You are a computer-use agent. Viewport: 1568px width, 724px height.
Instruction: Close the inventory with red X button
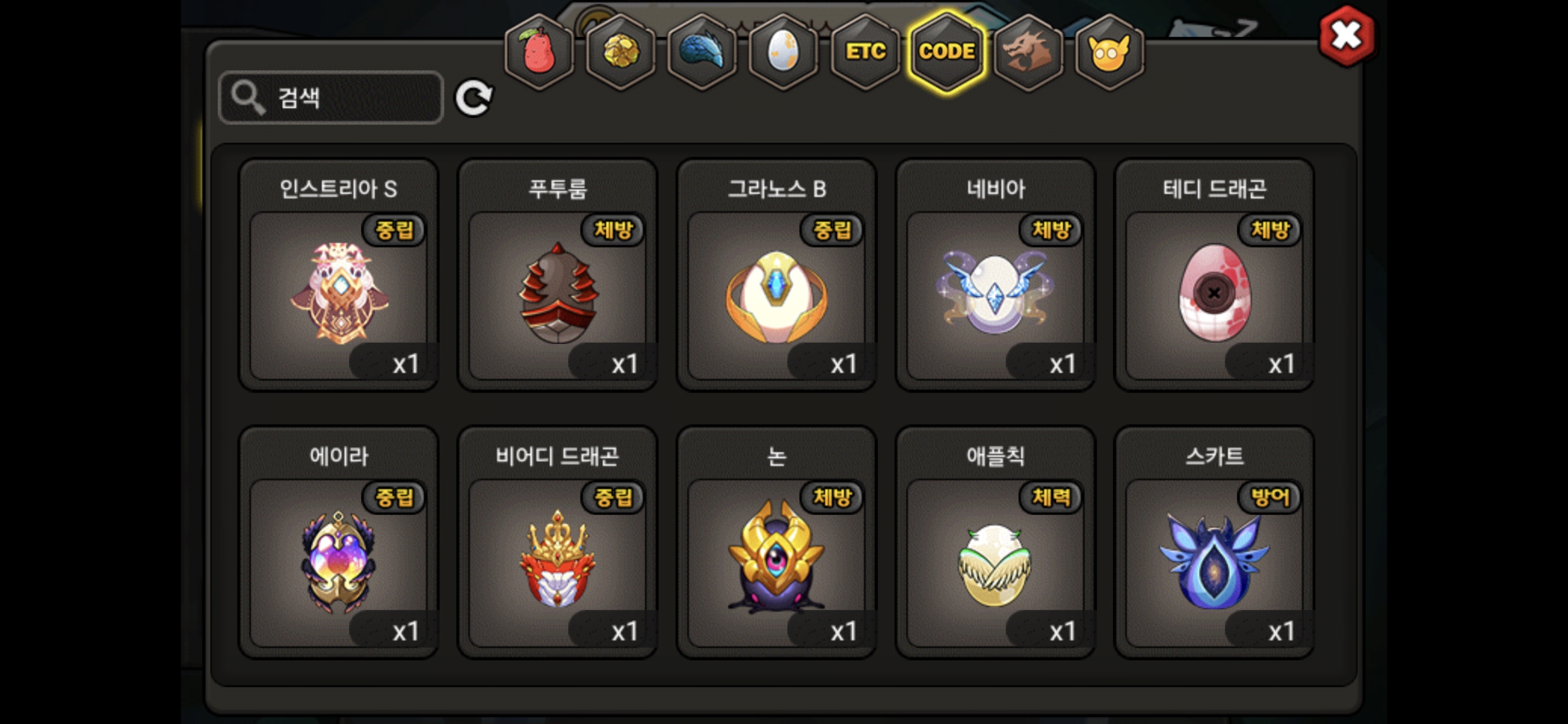(x=1346, y=36)
